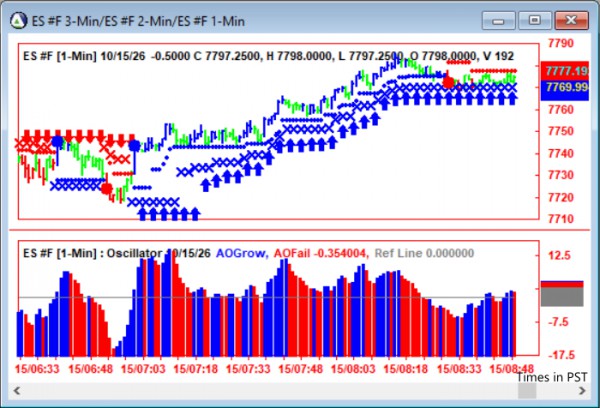Click the 15/06:48 time axis label
The height and width of the screenshot is (408, 600).
(x=91, y=369)
